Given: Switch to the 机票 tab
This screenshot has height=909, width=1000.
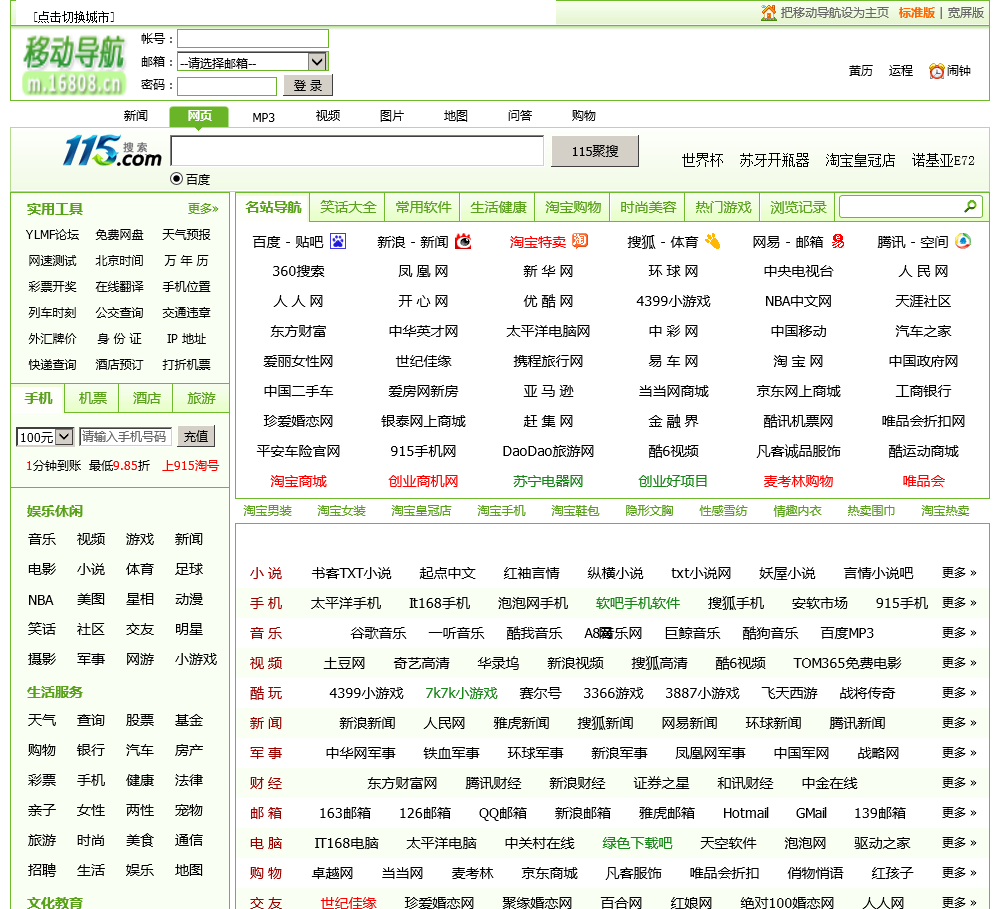Looking at the screenshot, I should 93,398.
